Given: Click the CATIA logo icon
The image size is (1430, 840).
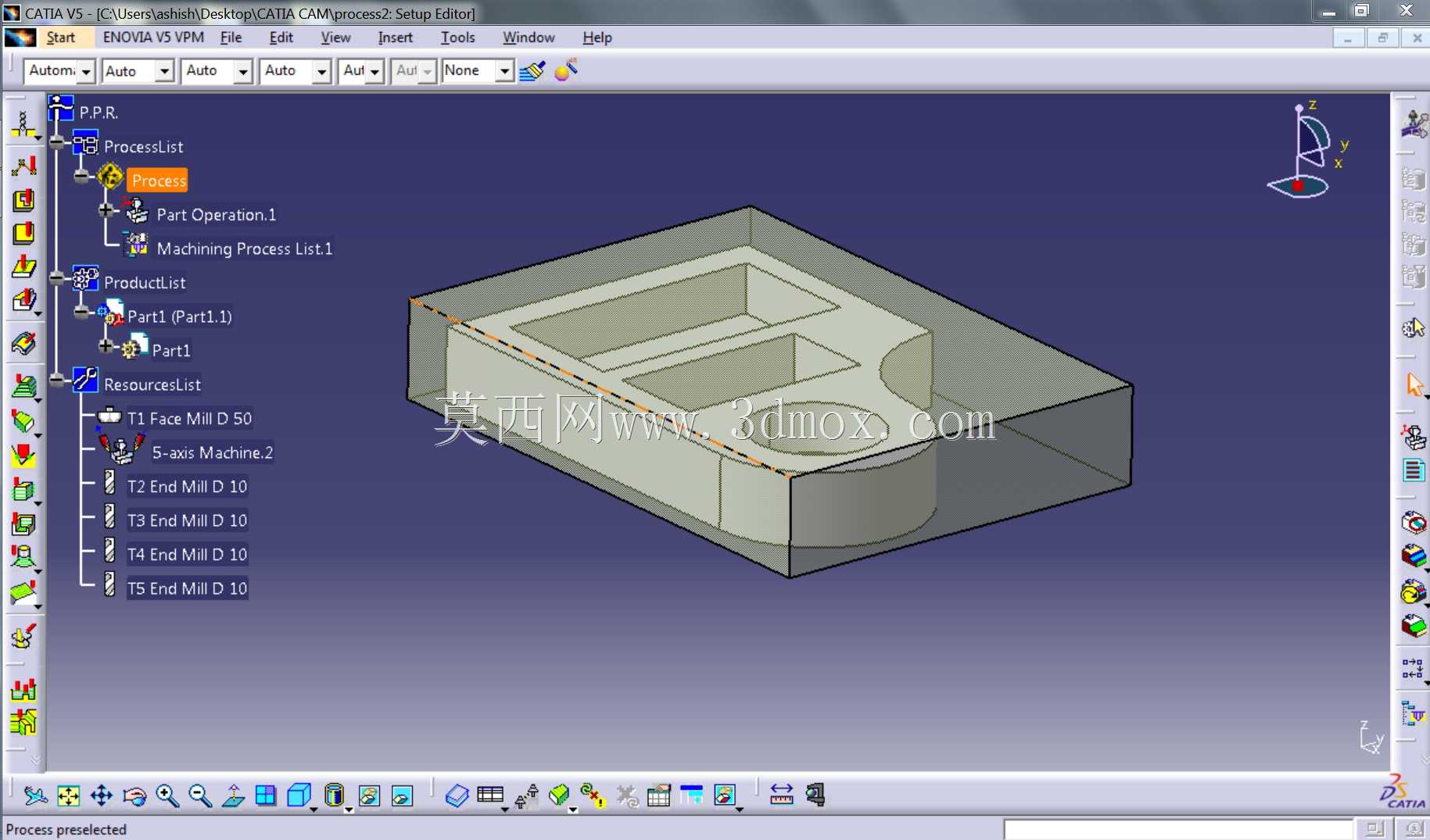Looking at the screenshot, I should coord(1404,792).
